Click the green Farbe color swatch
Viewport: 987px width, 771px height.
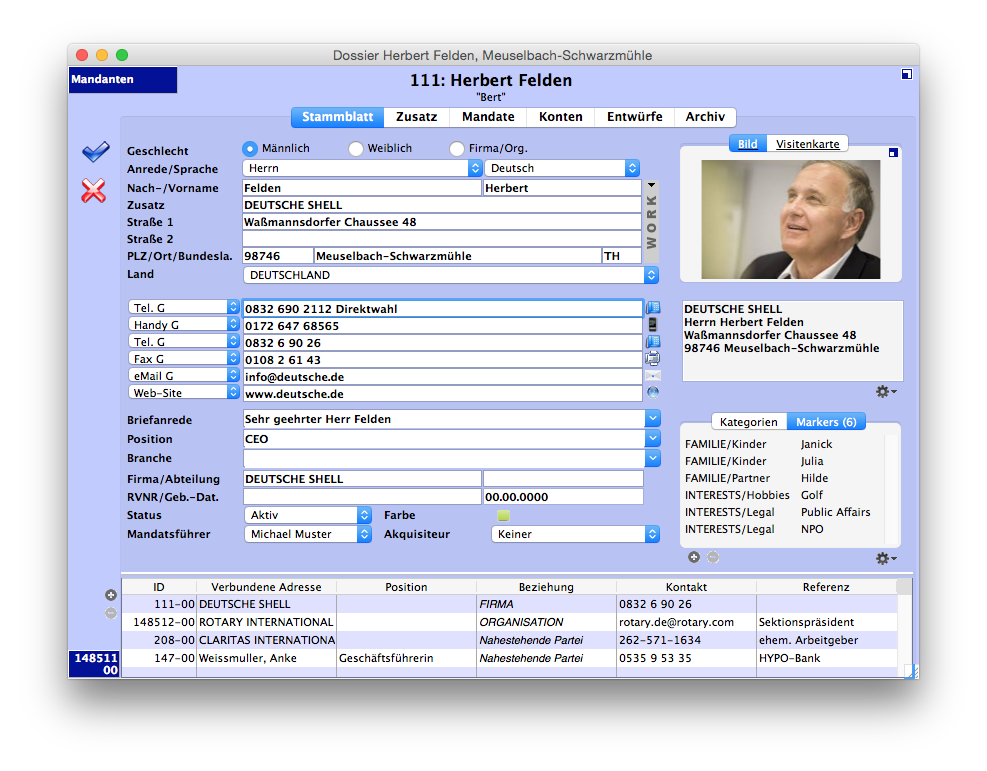click(x=503, y=515)
